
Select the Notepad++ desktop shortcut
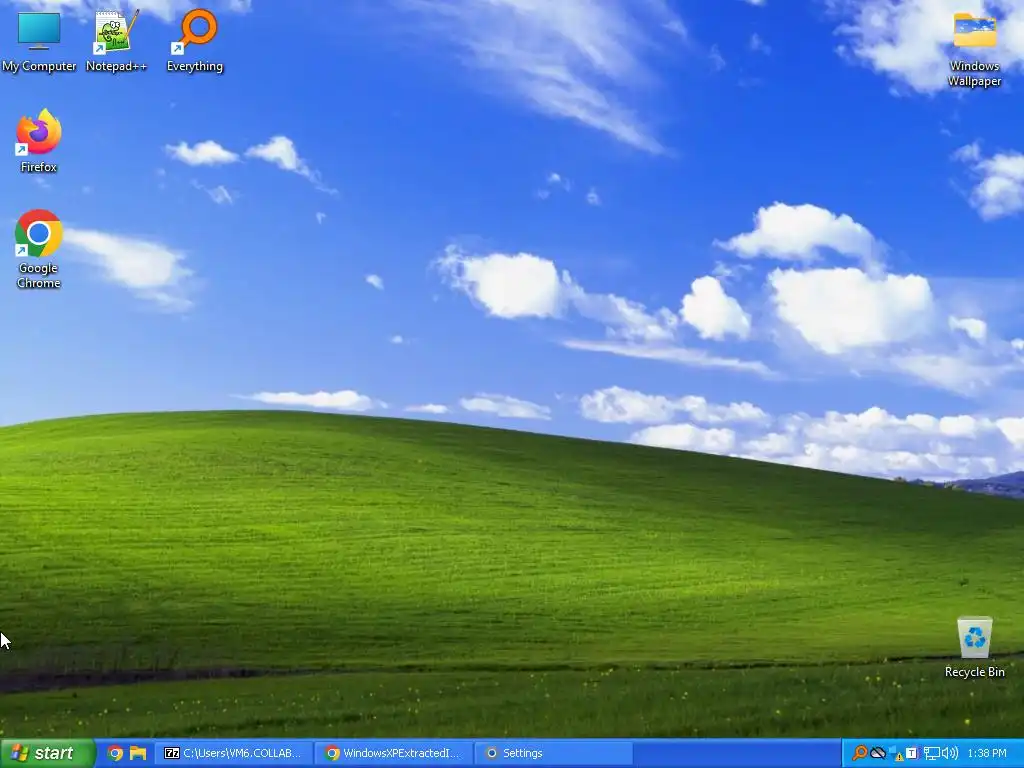pos(116,40)
